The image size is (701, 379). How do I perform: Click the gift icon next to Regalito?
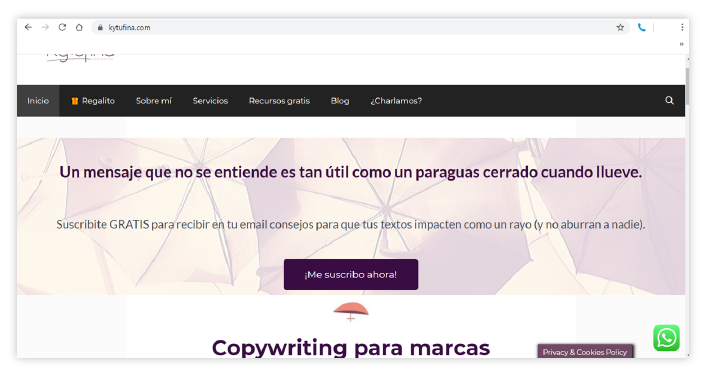pyautogui.click(x=75, y=101)
